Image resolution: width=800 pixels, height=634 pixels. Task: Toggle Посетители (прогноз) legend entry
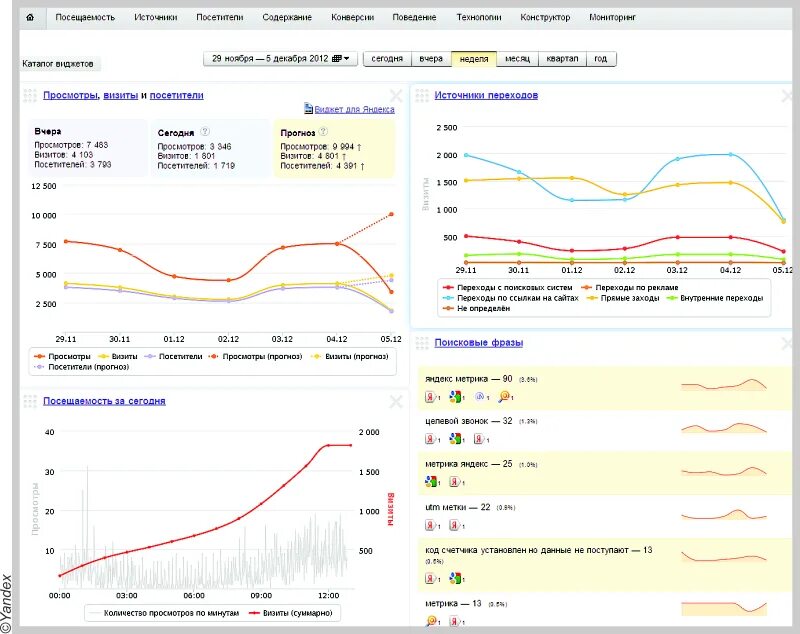pyautogui.click(x=81, y=367)
